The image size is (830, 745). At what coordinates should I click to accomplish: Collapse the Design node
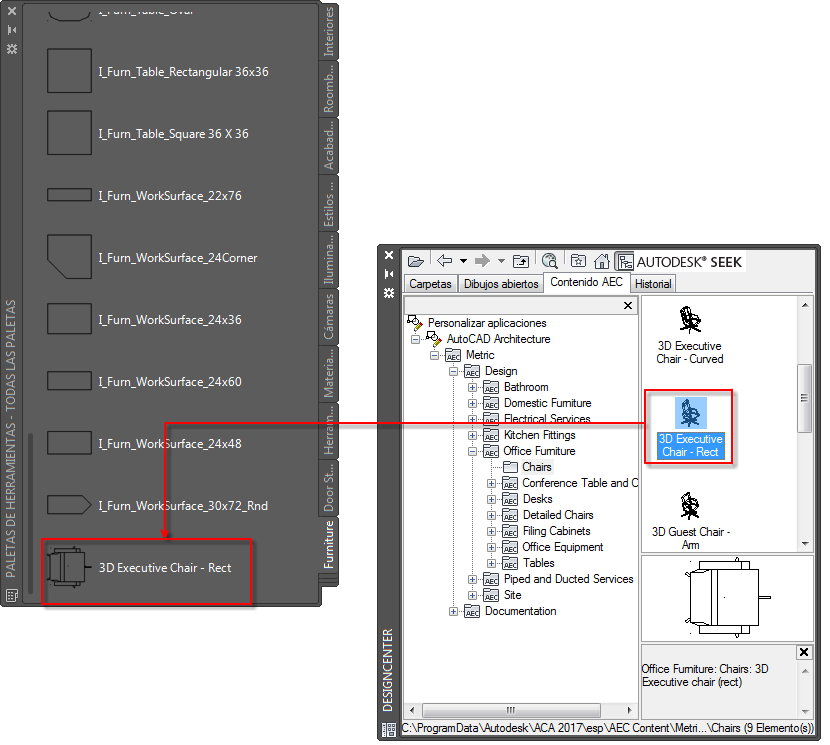coord(454,371)
